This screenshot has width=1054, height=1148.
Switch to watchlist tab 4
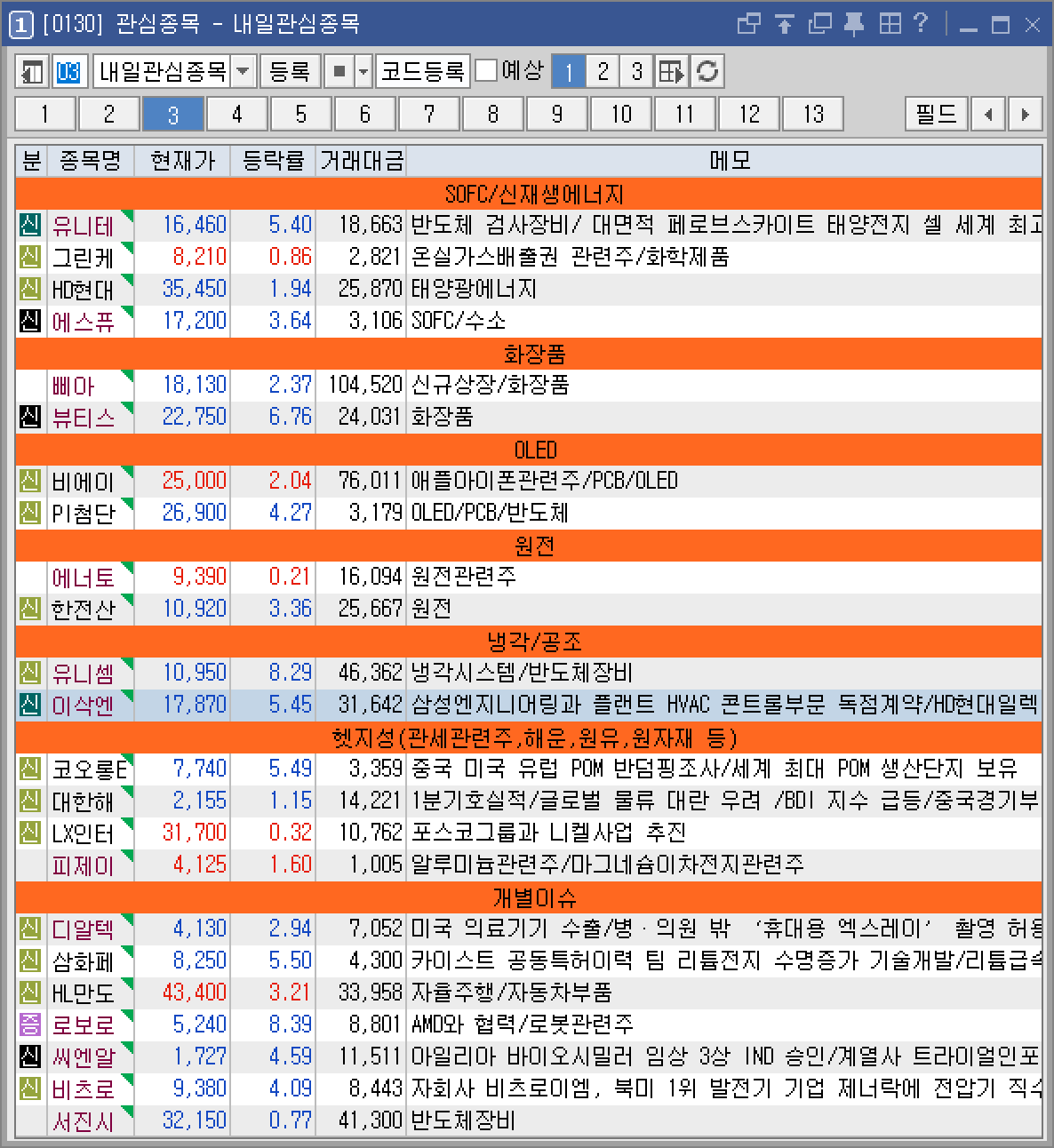[x=237, y=114]
